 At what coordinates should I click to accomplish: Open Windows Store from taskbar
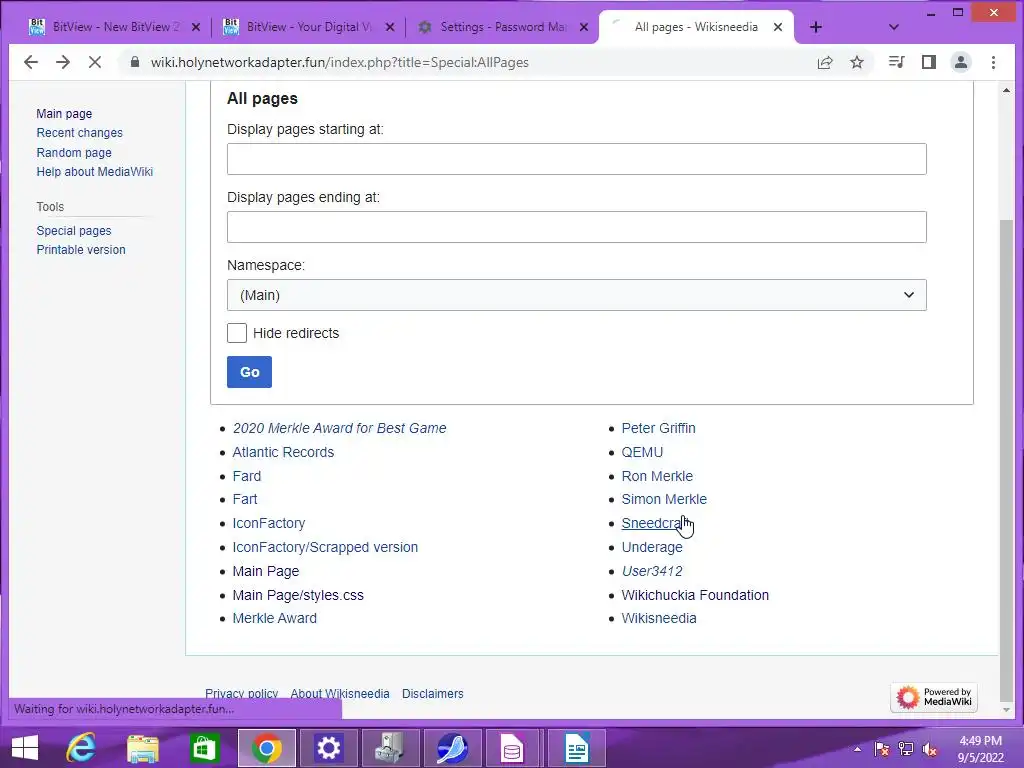(x=204, y=748)
